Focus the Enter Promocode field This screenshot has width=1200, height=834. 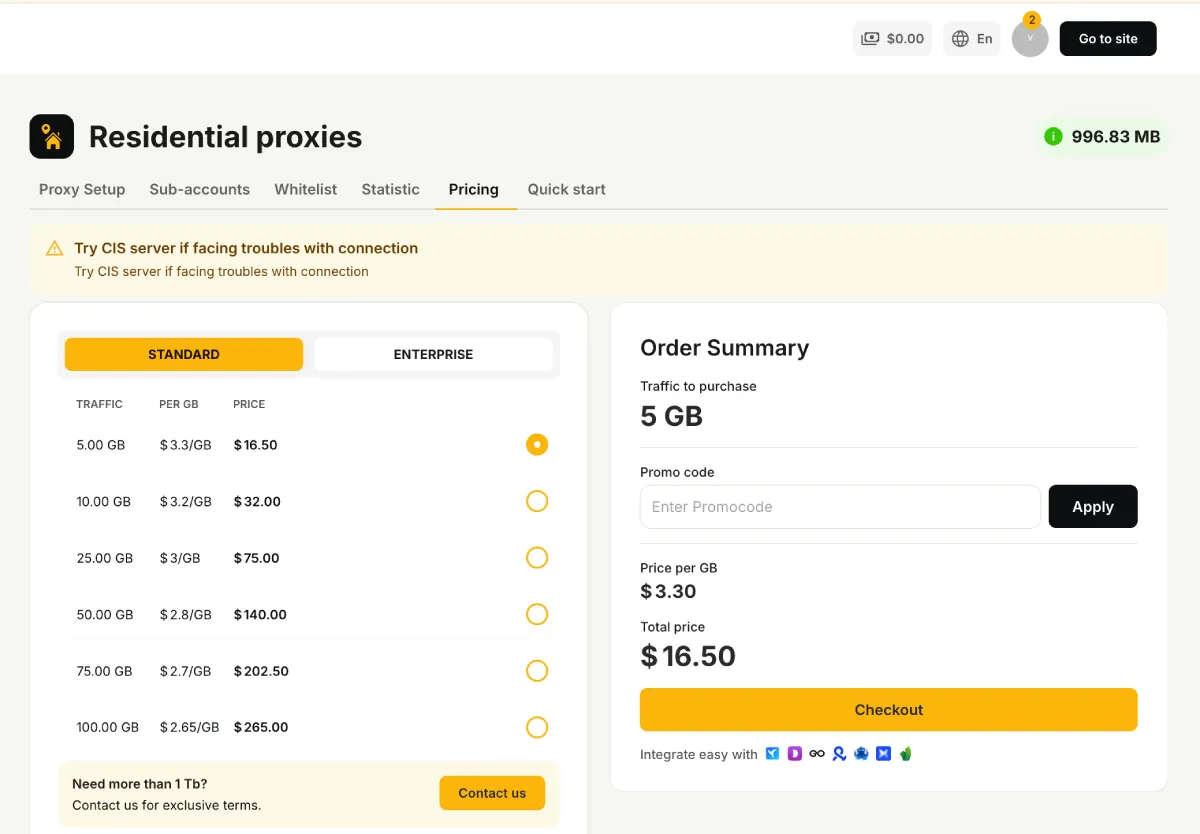click(x=840, y=507)
